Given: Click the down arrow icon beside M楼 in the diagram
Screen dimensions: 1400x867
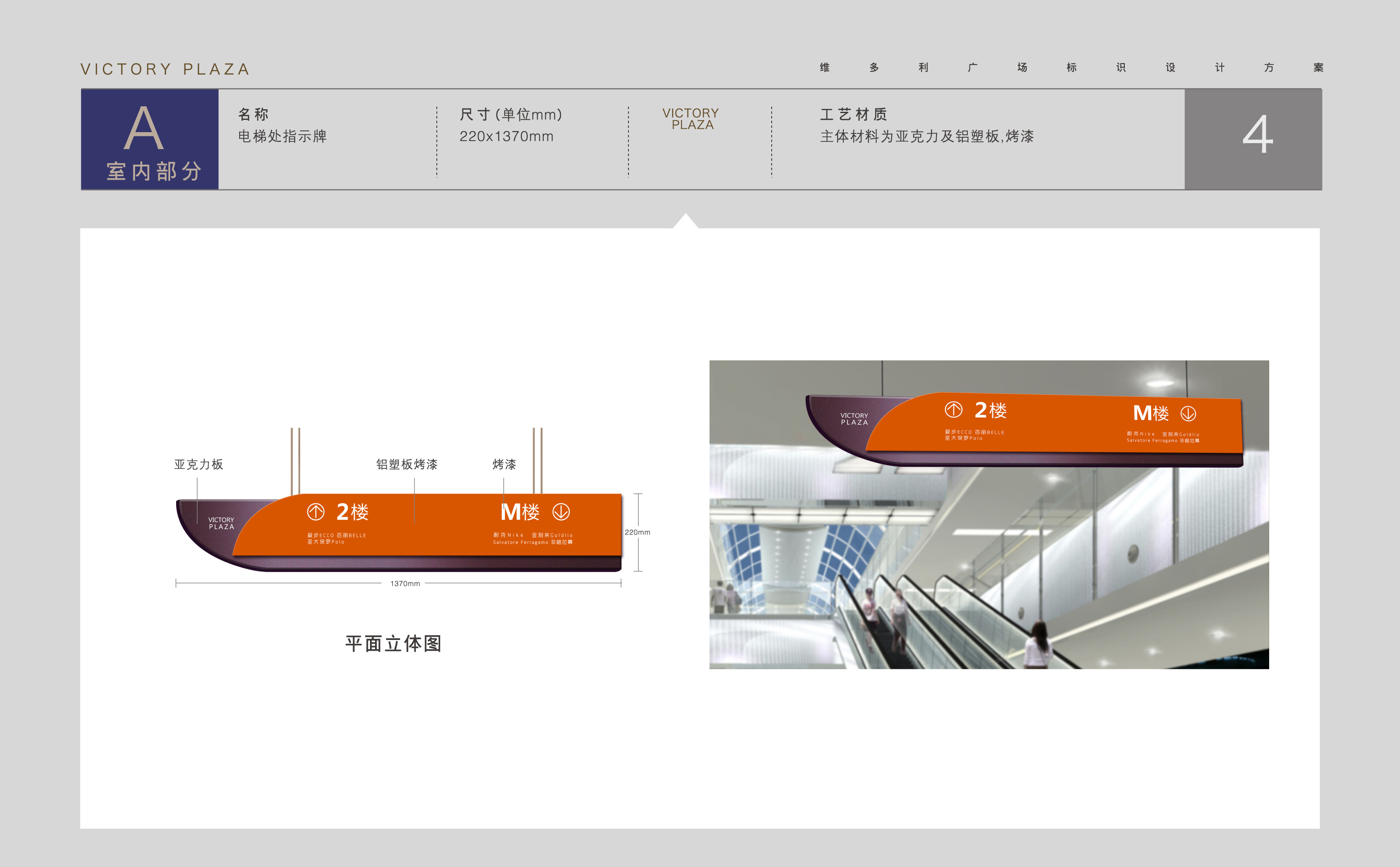Looking at the screenshot, I should coord(561,512).
